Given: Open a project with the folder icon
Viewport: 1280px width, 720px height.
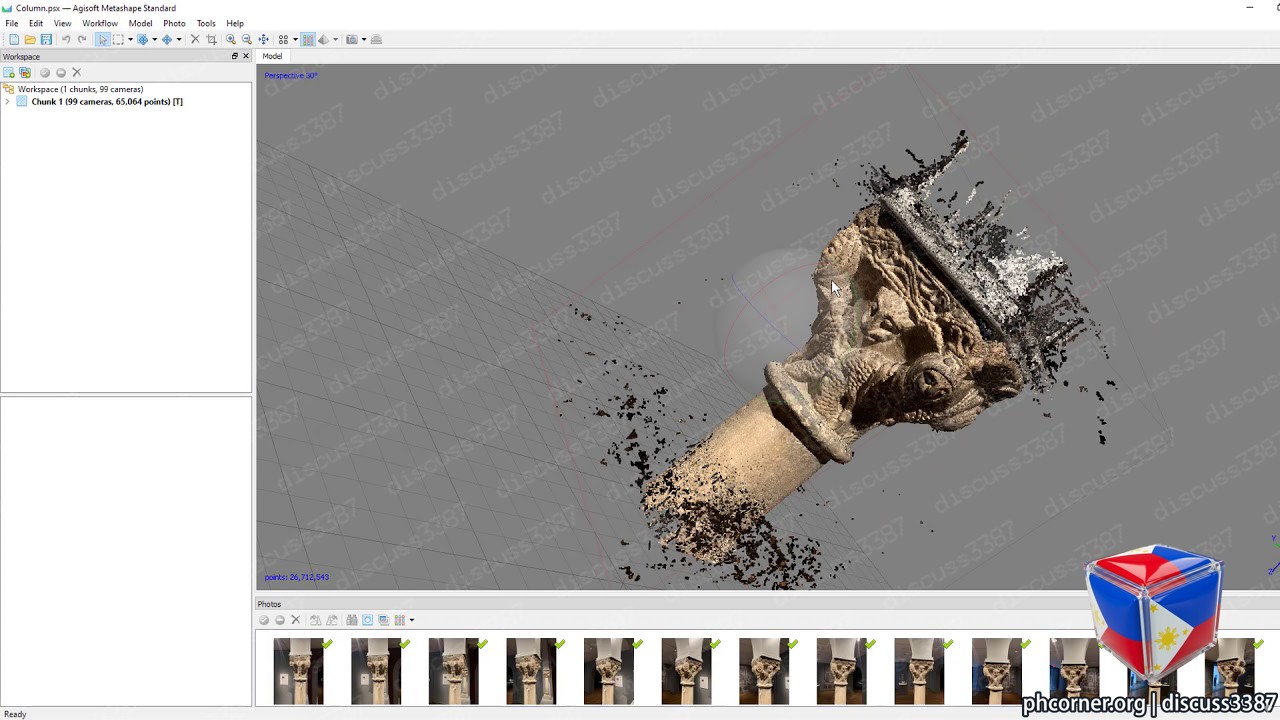Looking at the screenshot, I should coord(30,39).
